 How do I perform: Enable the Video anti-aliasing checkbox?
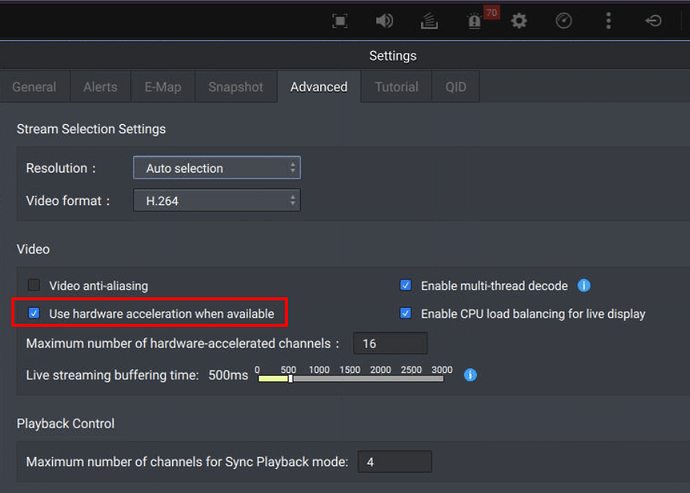(34, 285)
